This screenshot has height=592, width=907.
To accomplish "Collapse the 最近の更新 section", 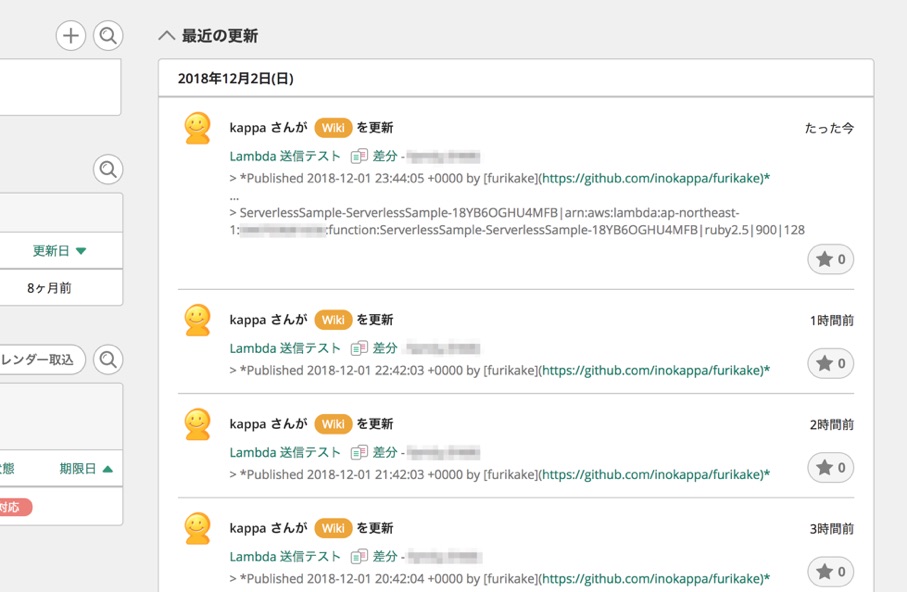I will click(x=166, y=34).
